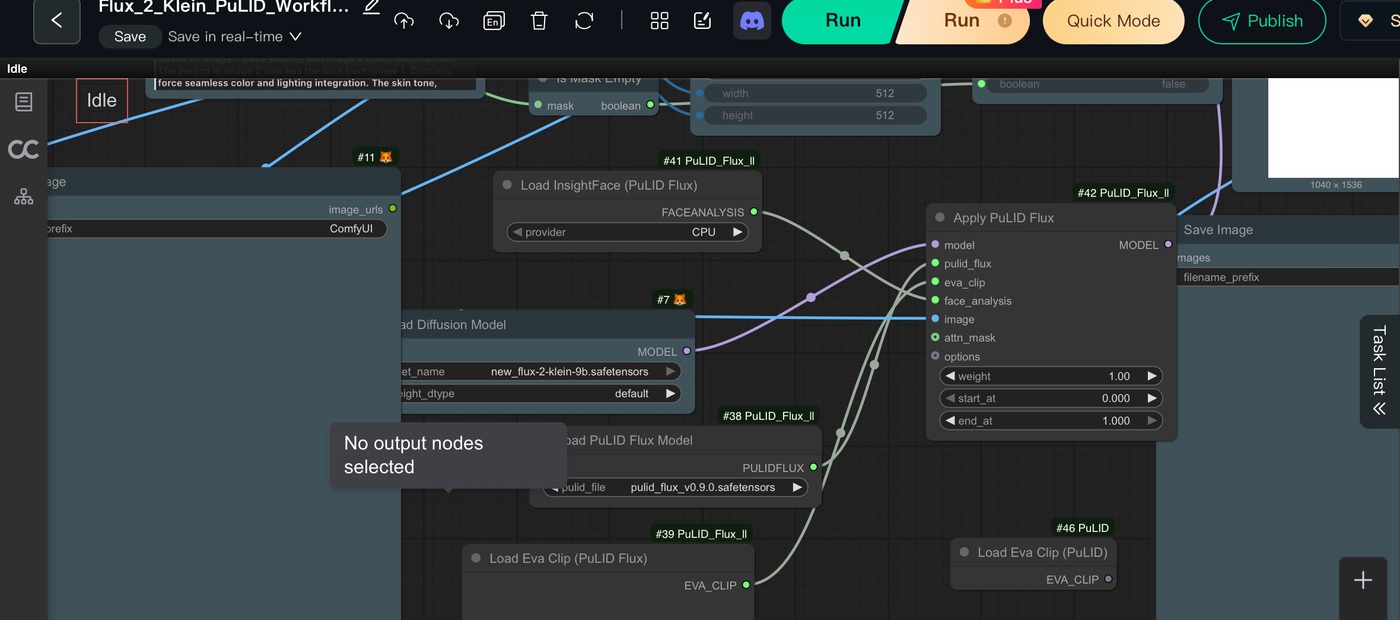The image size is (1400, 620).
Task: Click the #41 PuLID_Flux_ll node badge
Action: pos(708,160)
